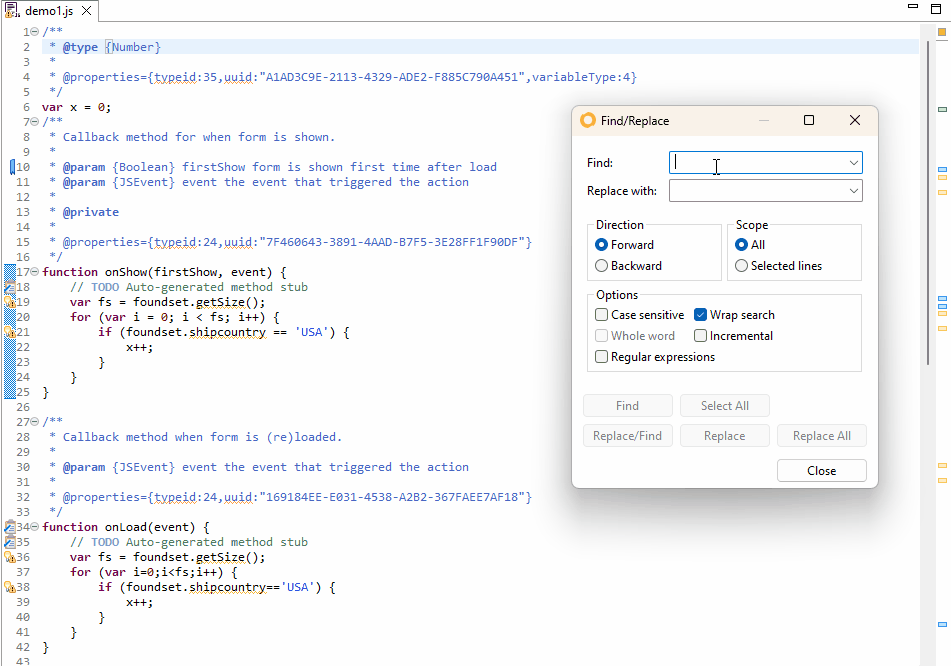Screen dimensions: 951x666
Task: Click the warning marker on line 38
Action: (10, 587)
